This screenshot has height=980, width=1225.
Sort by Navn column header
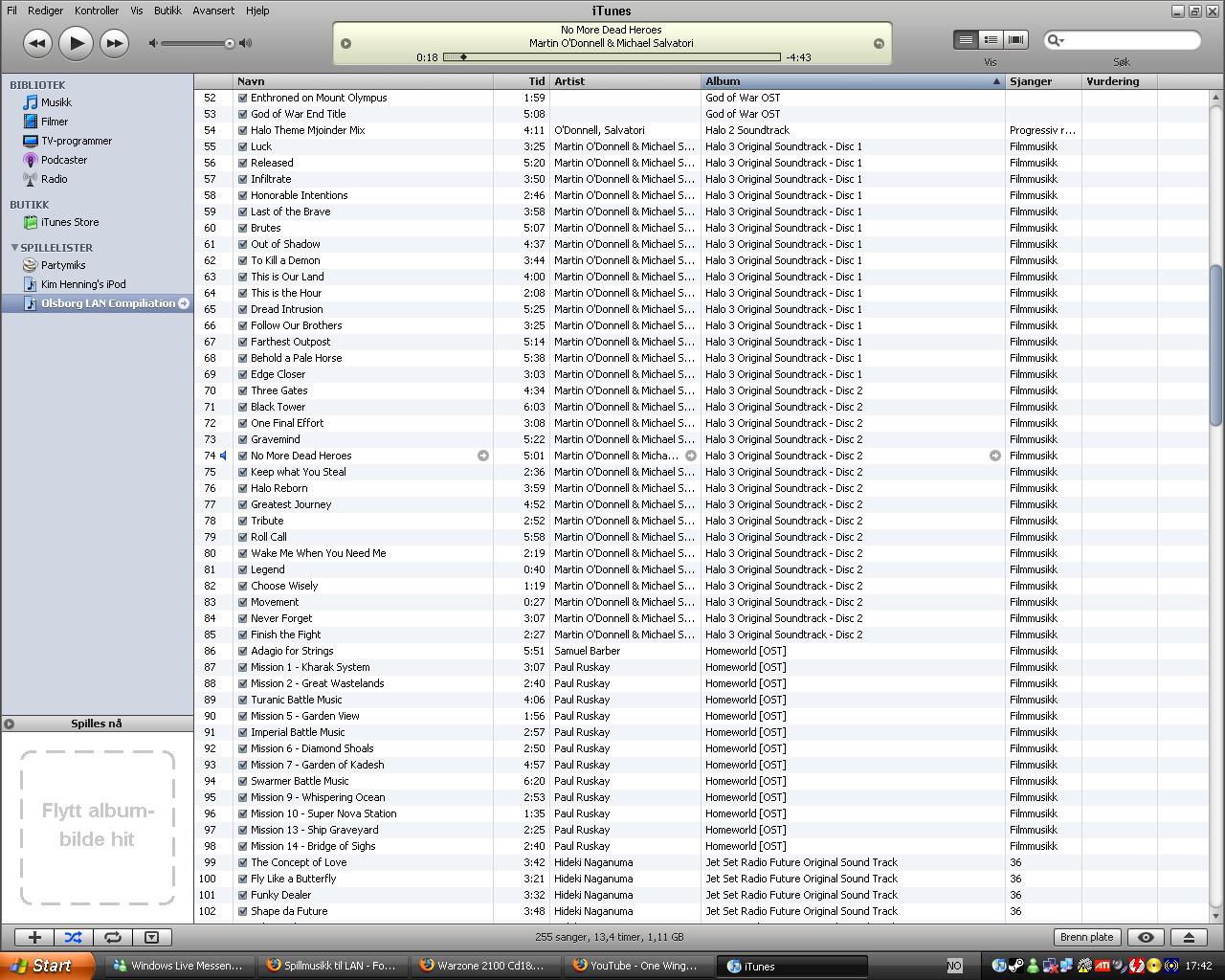point(364,81)
